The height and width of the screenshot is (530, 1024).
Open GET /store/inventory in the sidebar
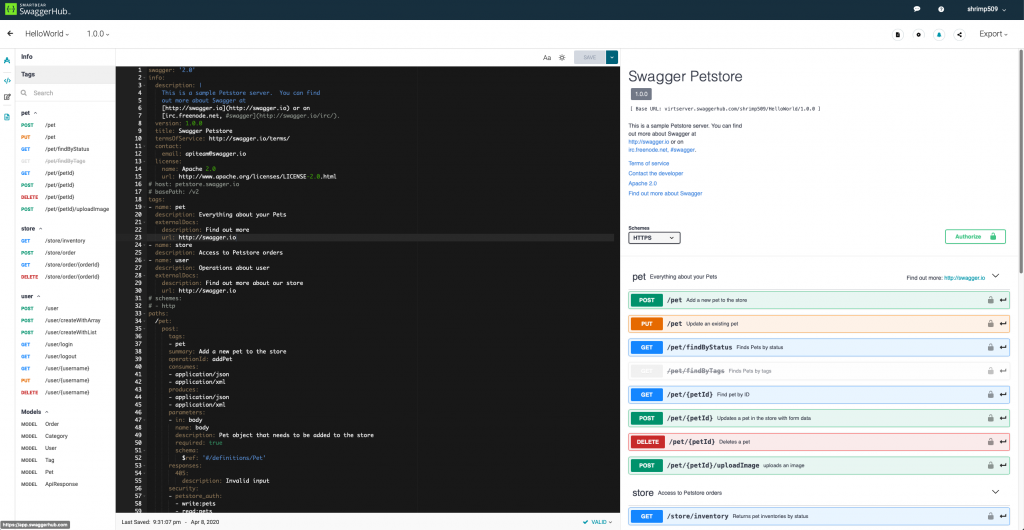click(x=65, y=240)
